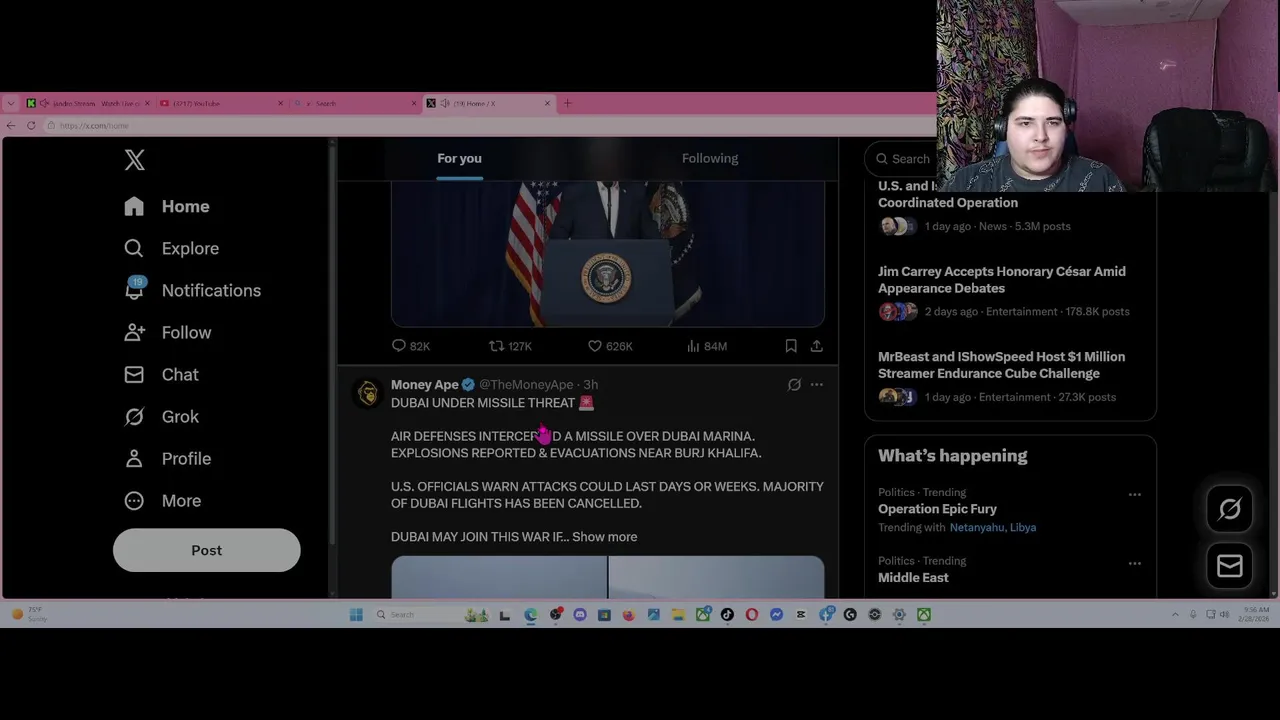This screenshot has height=720, width=1280.
Task: Open Firefox from the taskbar
Action: click(629, 615)
